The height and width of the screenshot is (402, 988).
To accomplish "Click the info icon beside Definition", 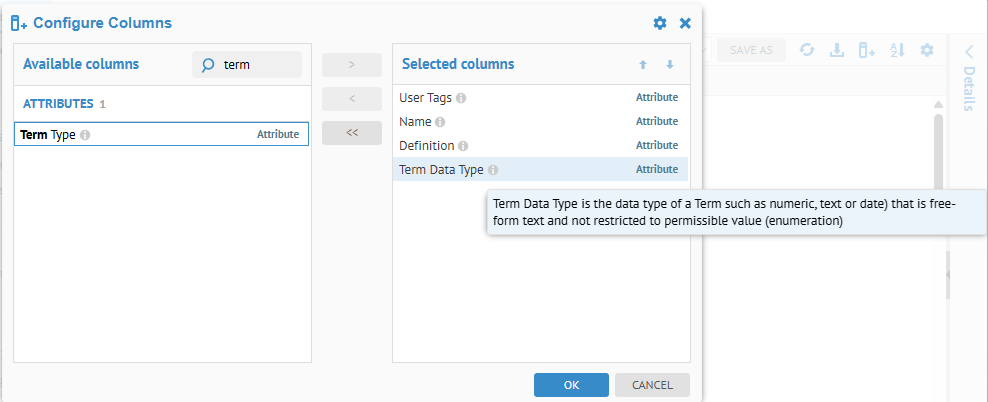I will pos(463,146).
